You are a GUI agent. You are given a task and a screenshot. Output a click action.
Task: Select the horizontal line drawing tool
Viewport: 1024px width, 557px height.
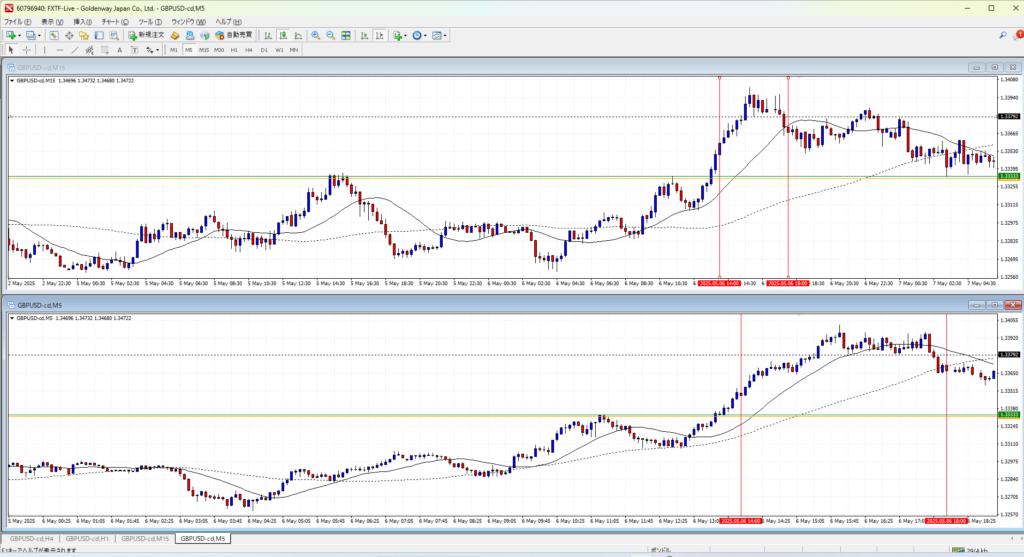click(x=61, y=50)
